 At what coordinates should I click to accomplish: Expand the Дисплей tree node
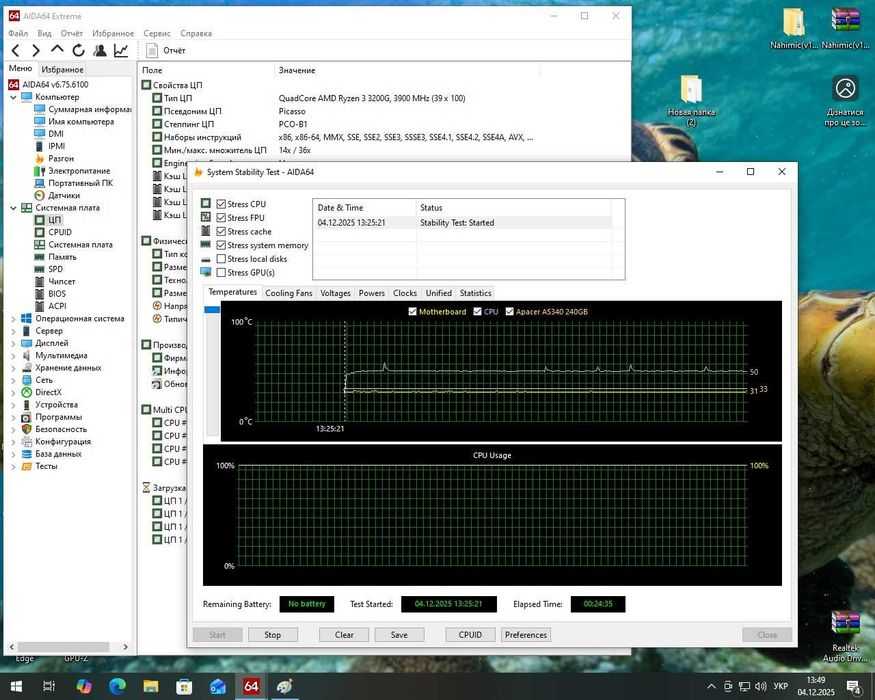13,343
